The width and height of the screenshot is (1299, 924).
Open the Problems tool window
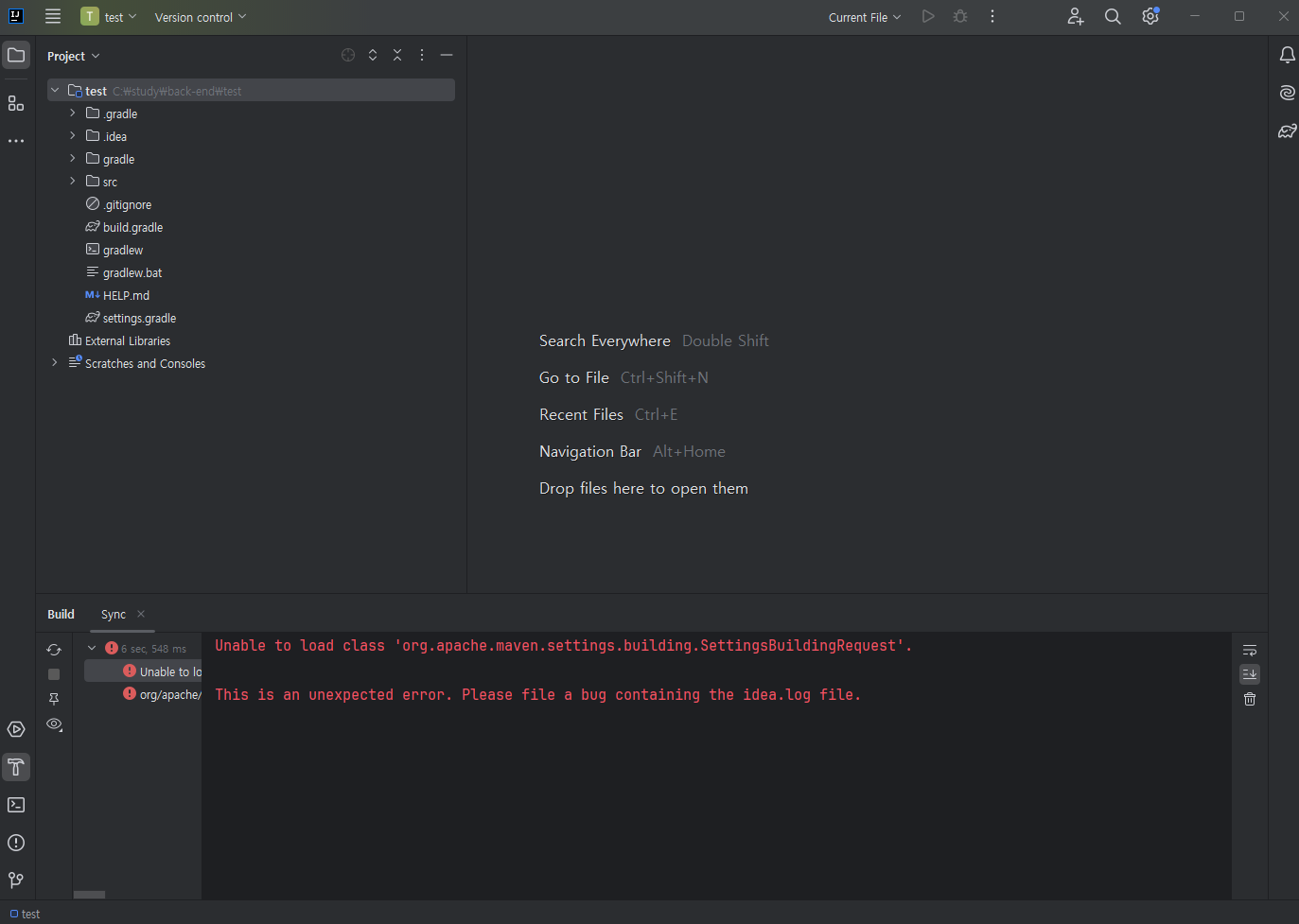click(x=16, y=843)
